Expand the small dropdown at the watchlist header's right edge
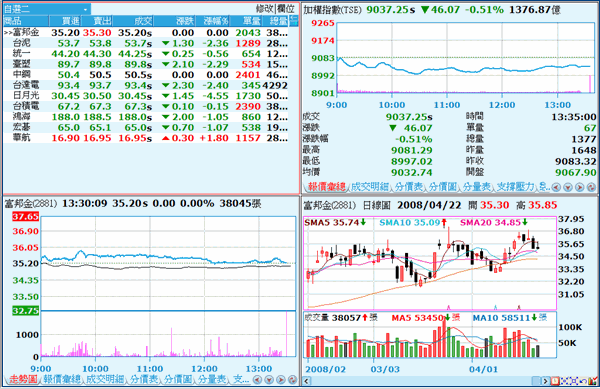 294,21
